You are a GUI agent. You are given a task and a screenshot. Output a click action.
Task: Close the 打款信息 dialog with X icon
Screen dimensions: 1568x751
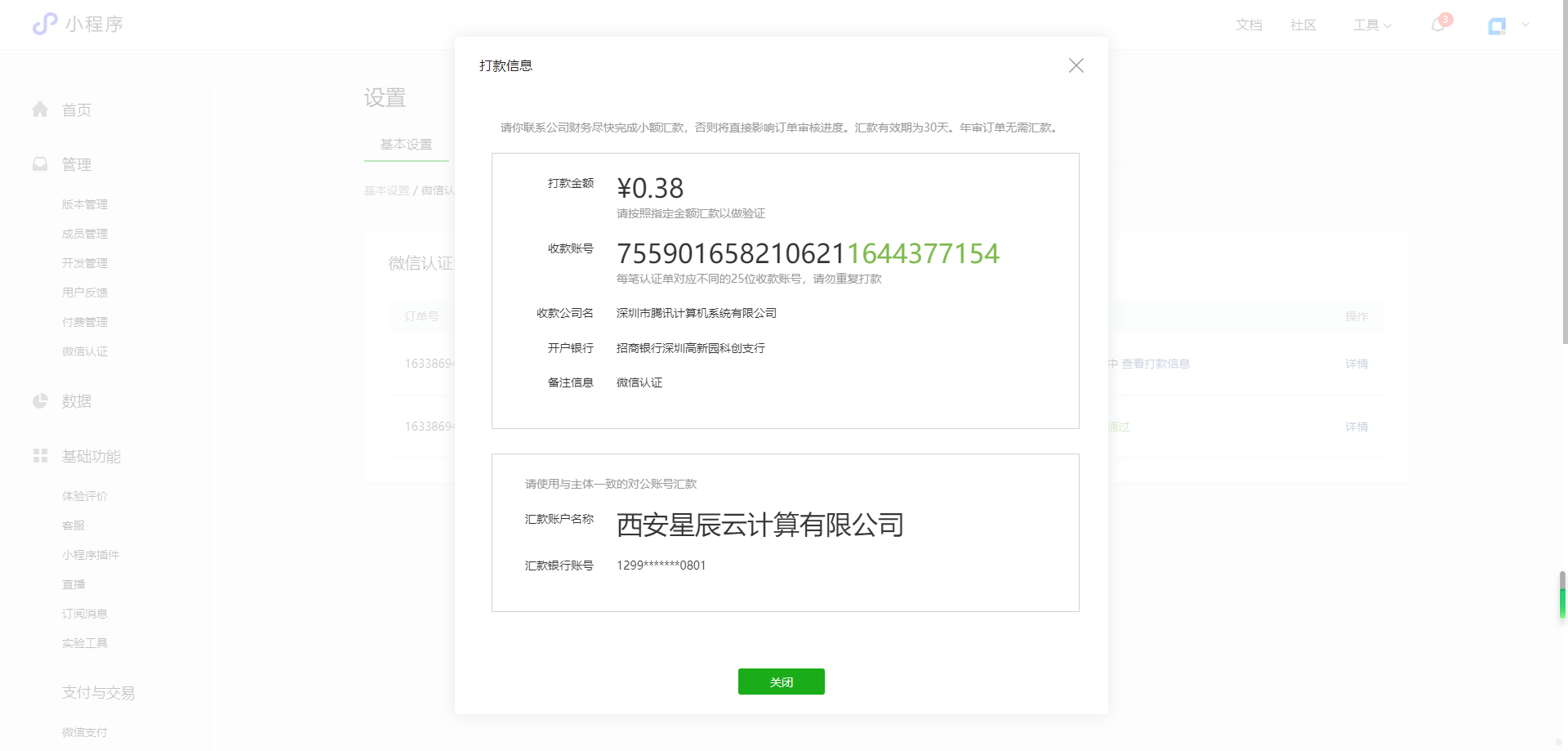tap(1076, 65)
